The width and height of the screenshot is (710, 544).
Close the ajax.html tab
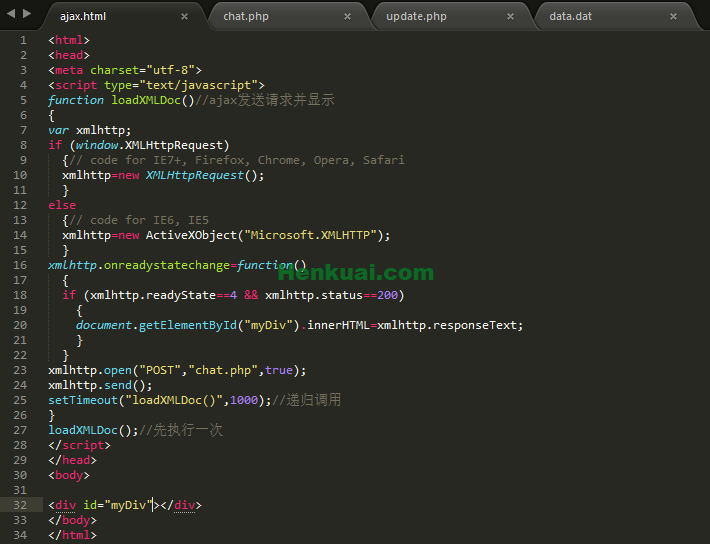pos(184,16)
